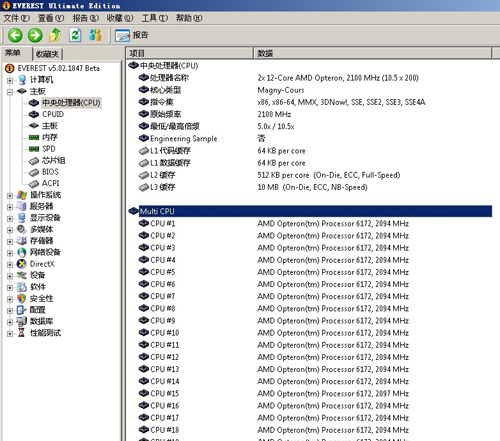The width and height of the screenshot is (500, 441).
Task: Expand the 软件 tree node
Action: coord(10,288)
